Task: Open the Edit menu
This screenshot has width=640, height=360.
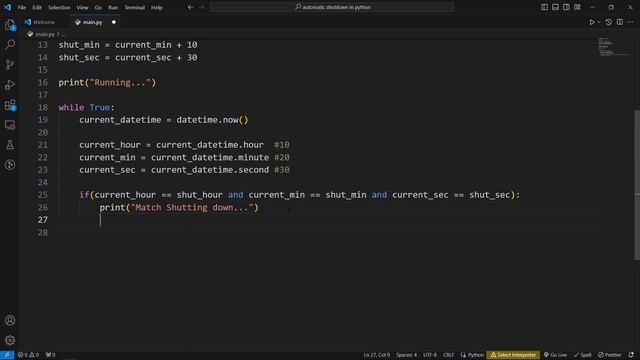Action: pyautogui.click(x=37, y=7)
